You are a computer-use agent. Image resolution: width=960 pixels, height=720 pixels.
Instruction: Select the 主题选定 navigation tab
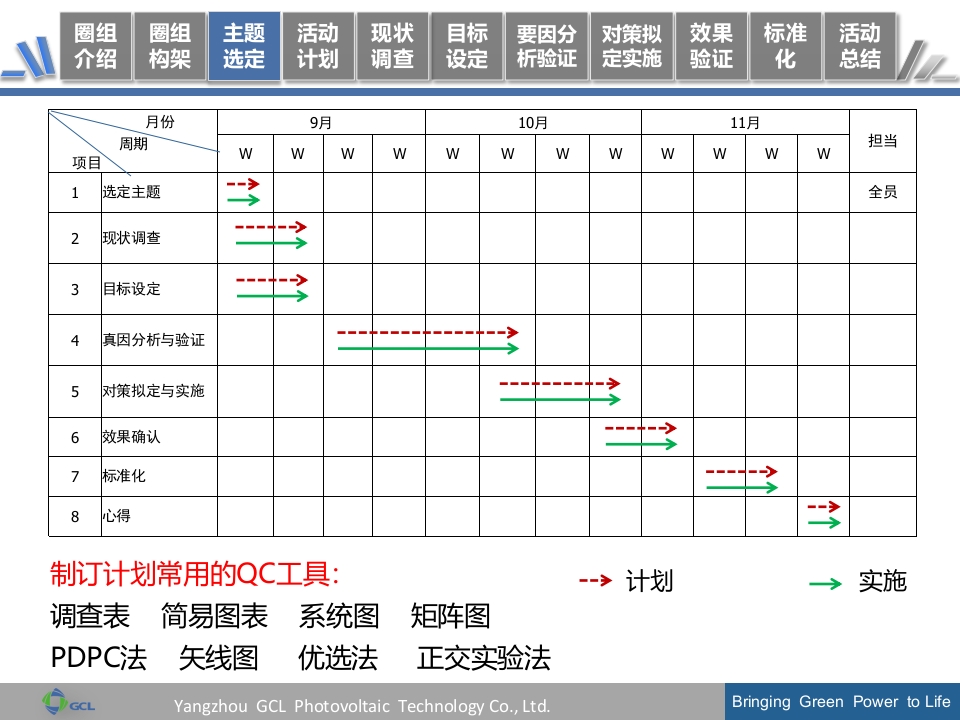[x=243, y=44]
